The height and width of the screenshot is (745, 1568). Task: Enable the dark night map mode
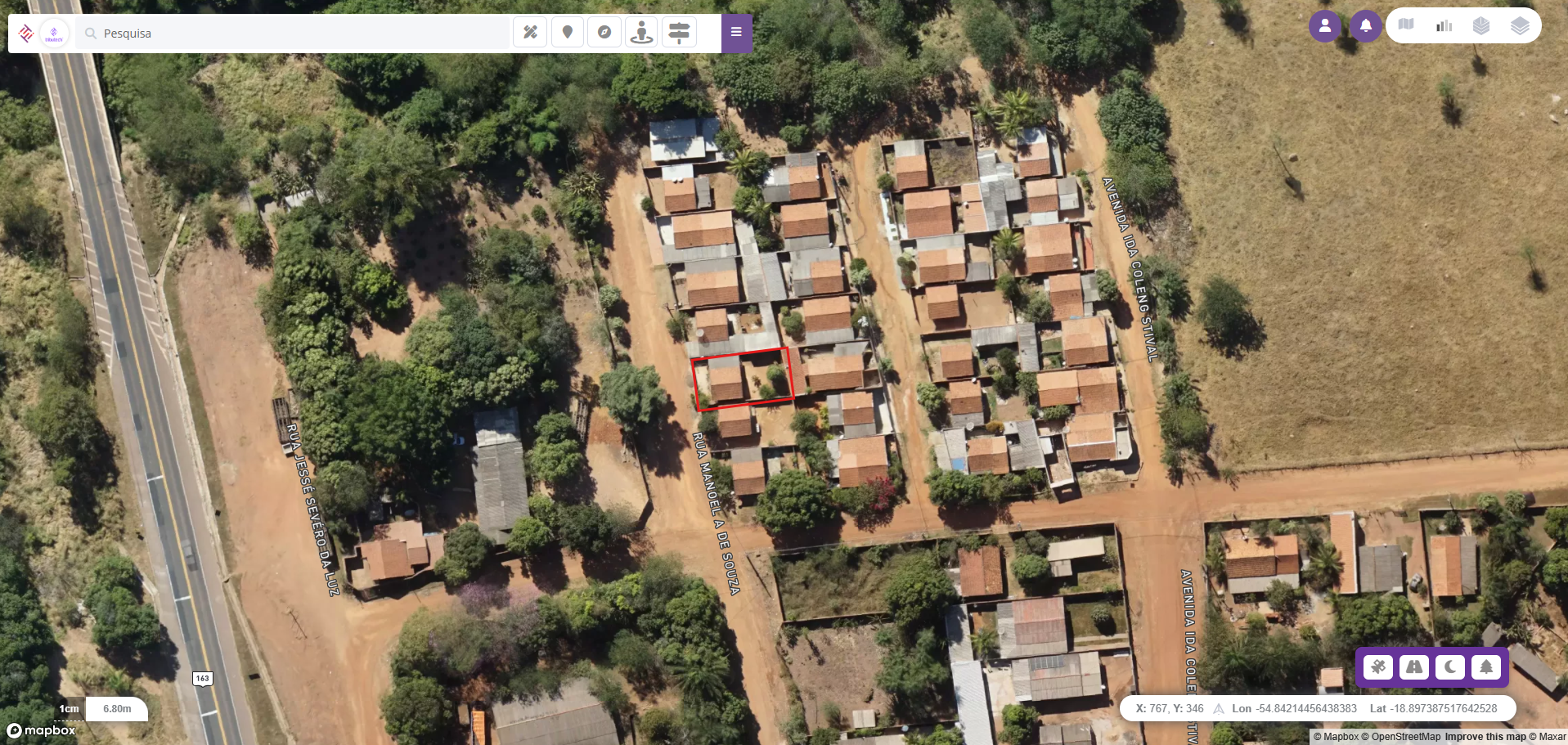pyautogui.click(x=1450, y=667)
